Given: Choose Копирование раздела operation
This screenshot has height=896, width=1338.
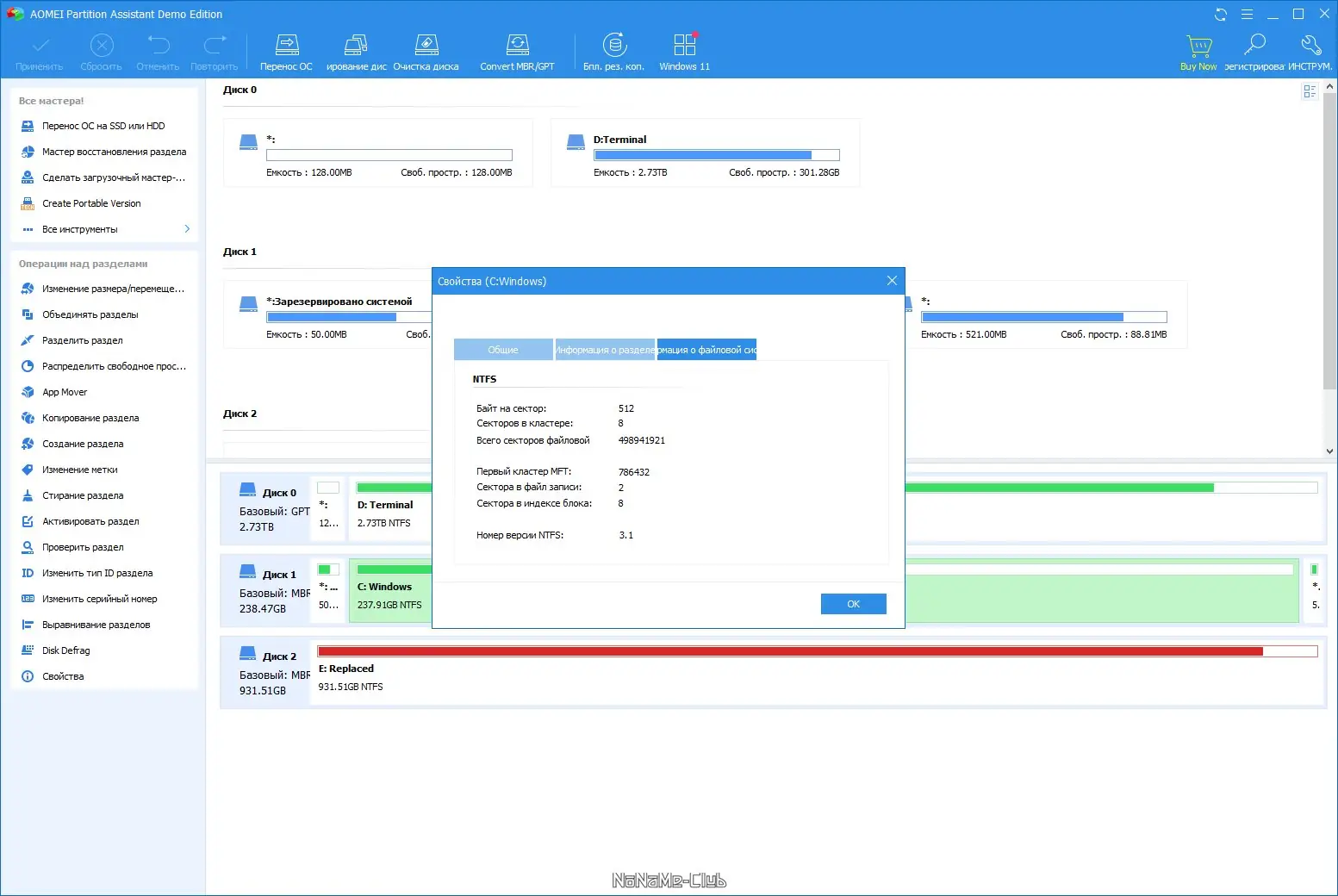Looking at the screenshot, I should tap(90, 418).
